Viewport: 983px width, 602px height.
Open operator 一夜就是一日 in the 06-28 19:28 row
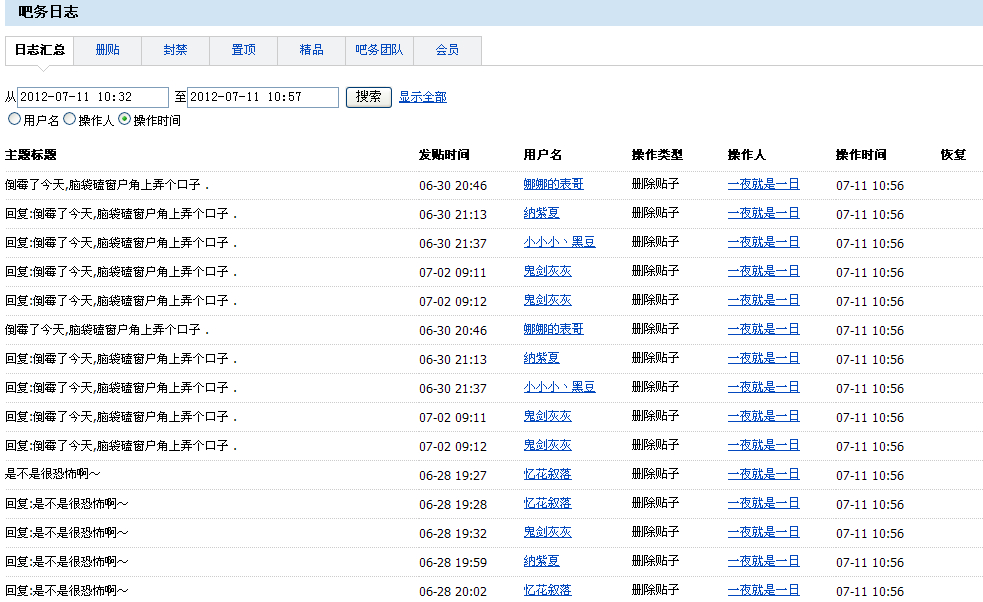[x=763, y=503]
